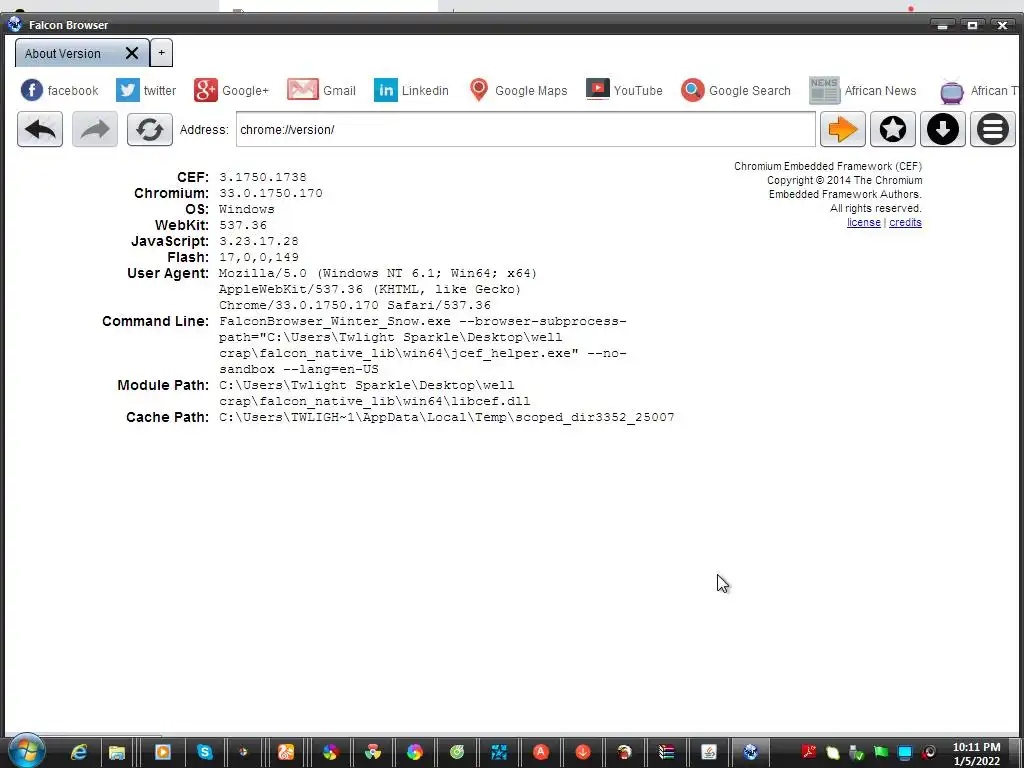Go forward with the right arrow button
The image size is (1024, 768).
click(x=95, y=129)
